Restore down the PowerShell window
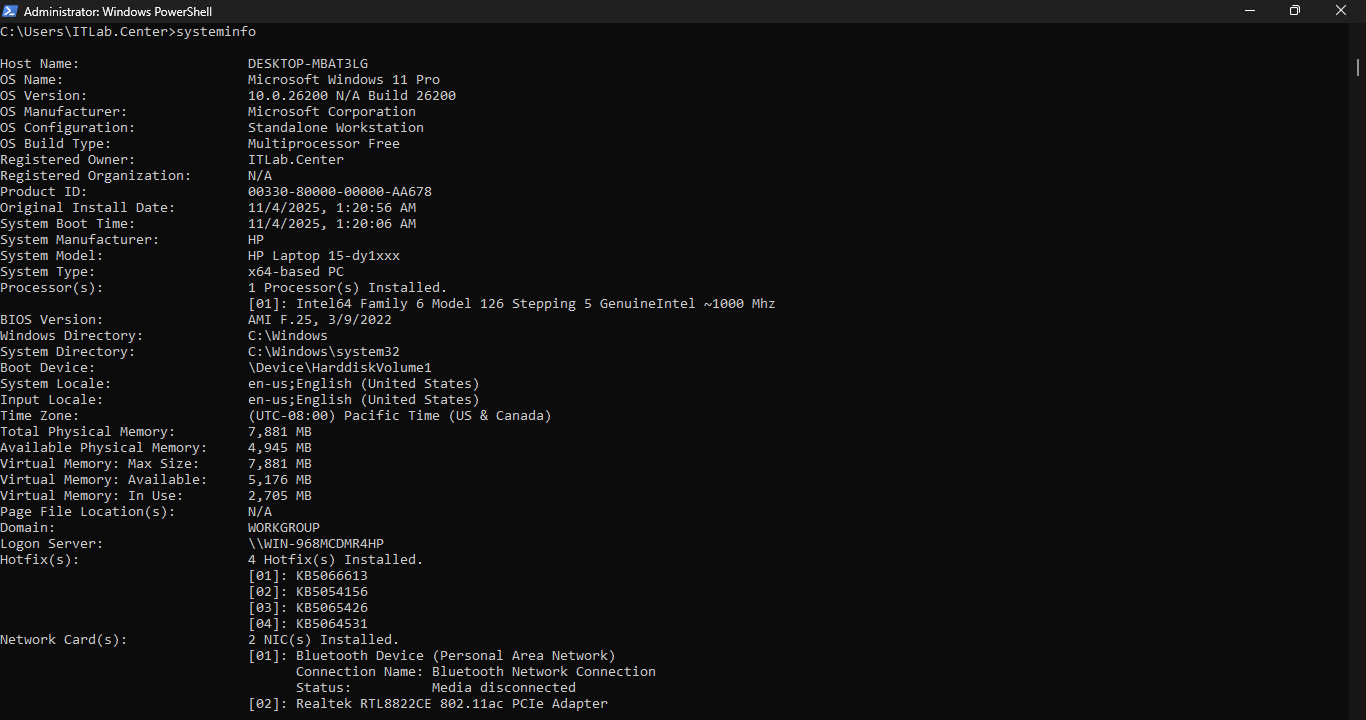 pos(1295,11)
